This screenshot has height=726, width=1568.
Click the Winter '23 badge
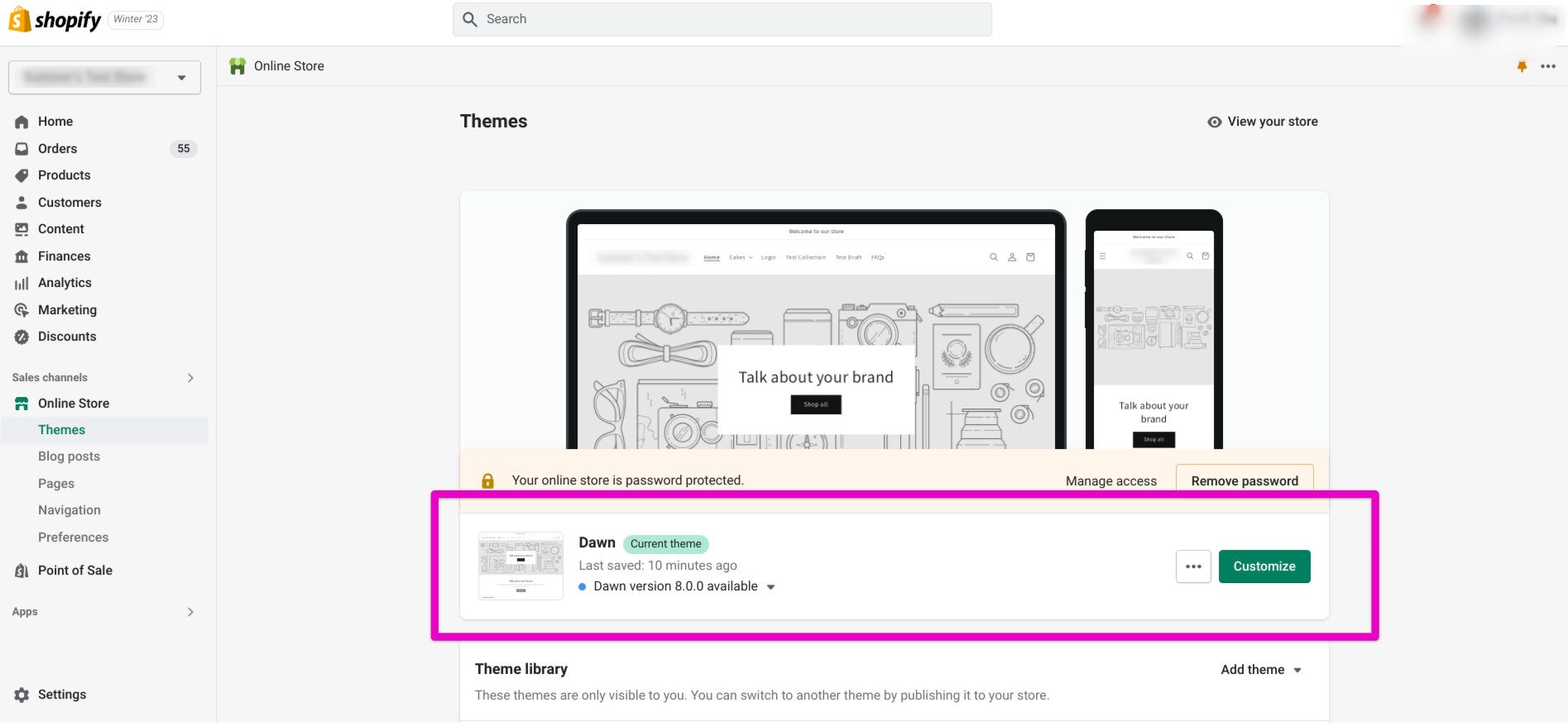[x=136, y=19]
